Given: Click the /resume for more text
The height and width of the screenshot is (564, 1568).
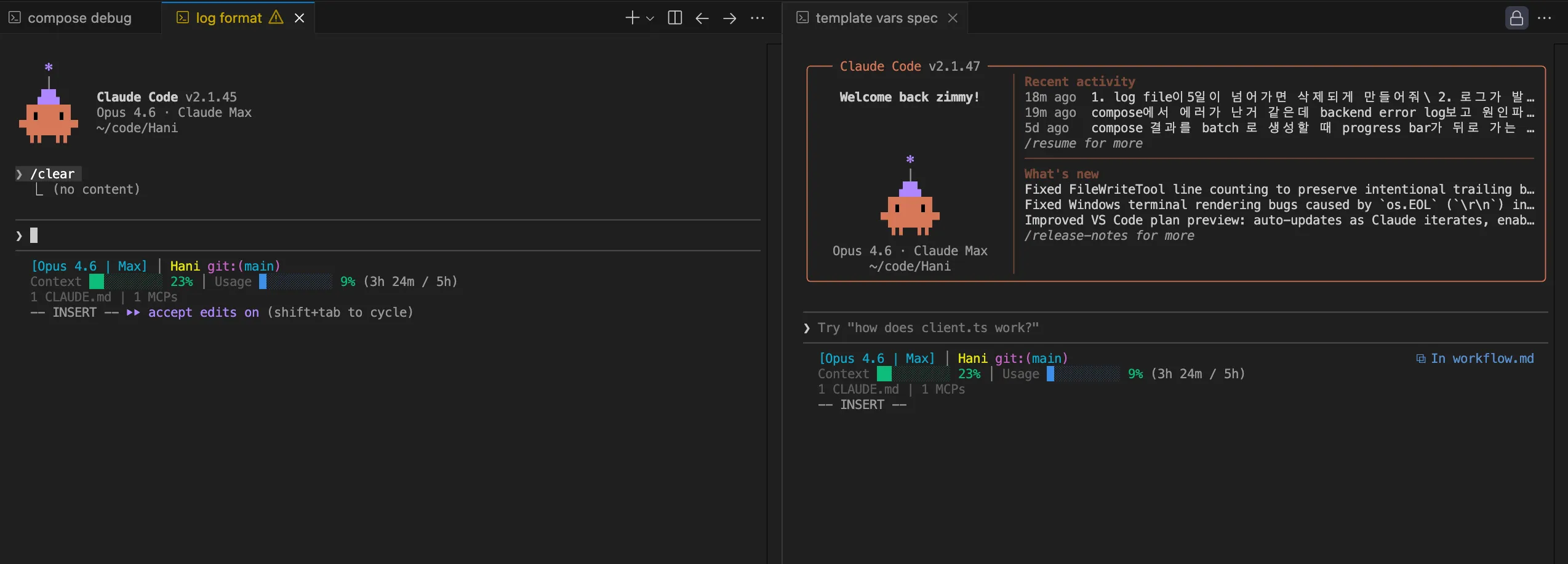Looking at the screenshot, I should coord(1083,143).
